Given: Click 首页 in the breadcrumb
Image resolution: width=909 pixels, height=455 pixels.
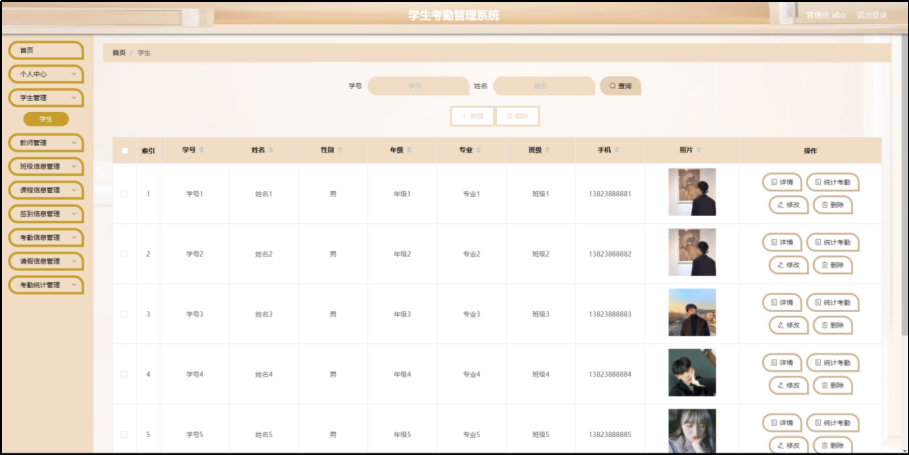Looking at the screenshot, I should coord(119,53).
